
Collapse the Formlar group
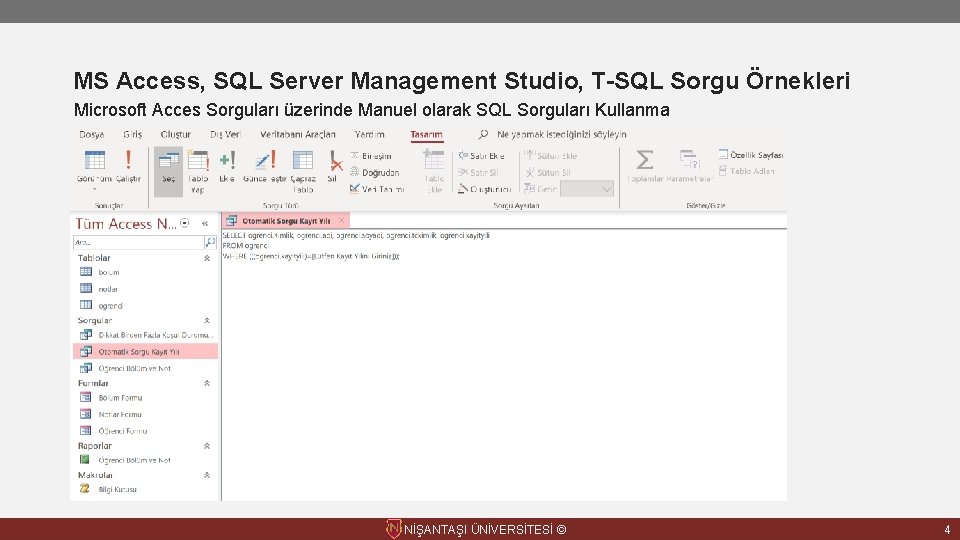[207, 383]
